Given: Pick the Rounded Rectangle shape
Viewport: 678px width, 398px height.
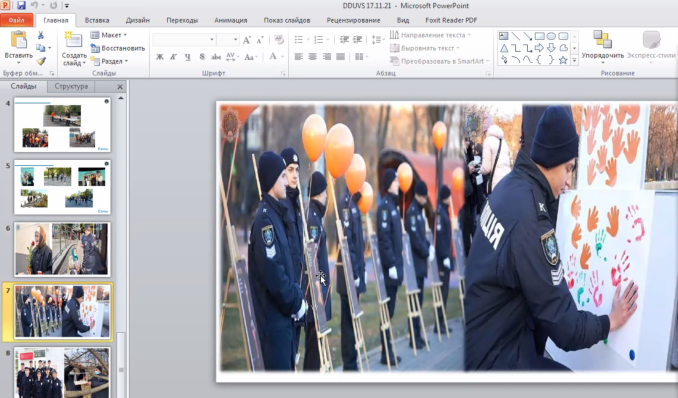Looking at the screenshot, I should [563, 36].
